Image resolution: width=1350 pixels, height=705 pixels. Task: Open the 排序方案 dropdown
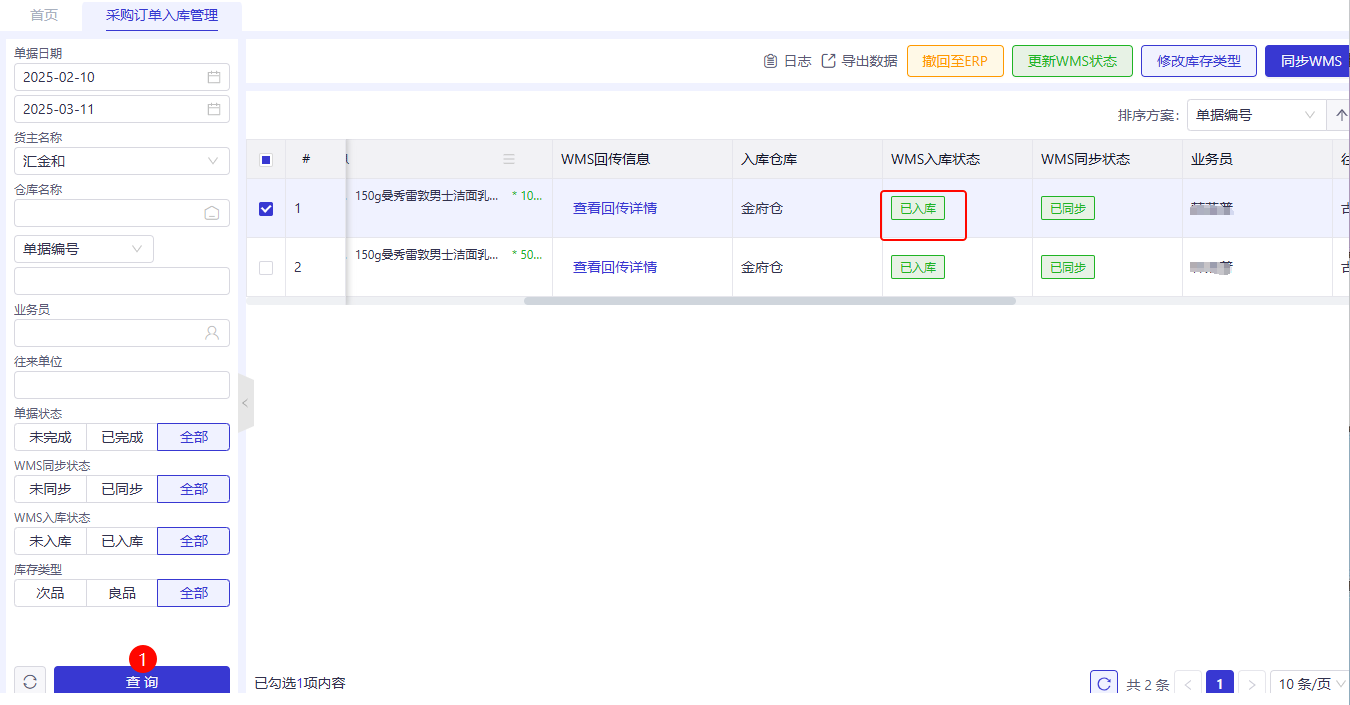point(1256,115)
